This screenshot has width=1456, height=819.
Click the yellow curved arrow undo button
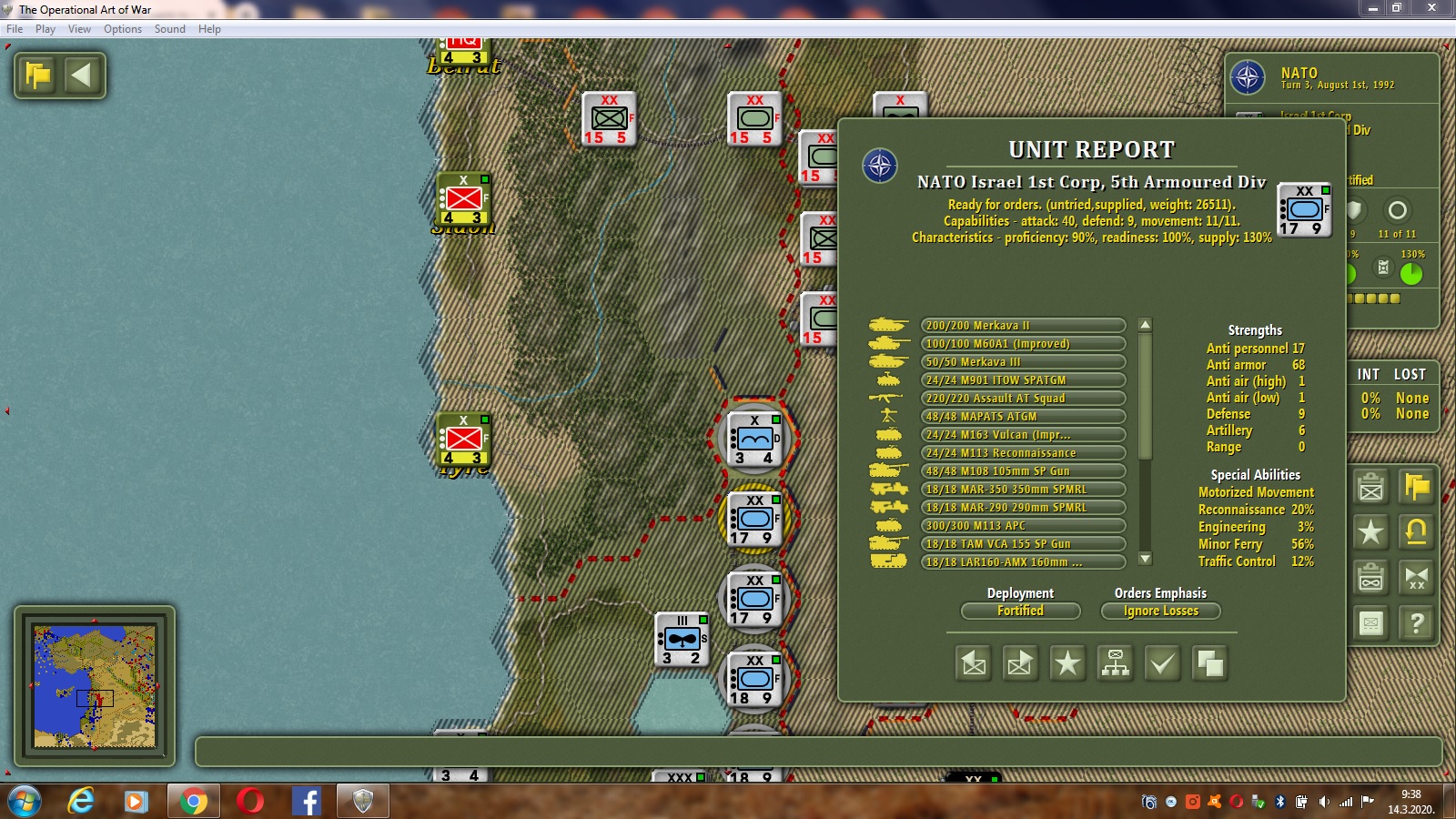click(x=1416, y=531)
